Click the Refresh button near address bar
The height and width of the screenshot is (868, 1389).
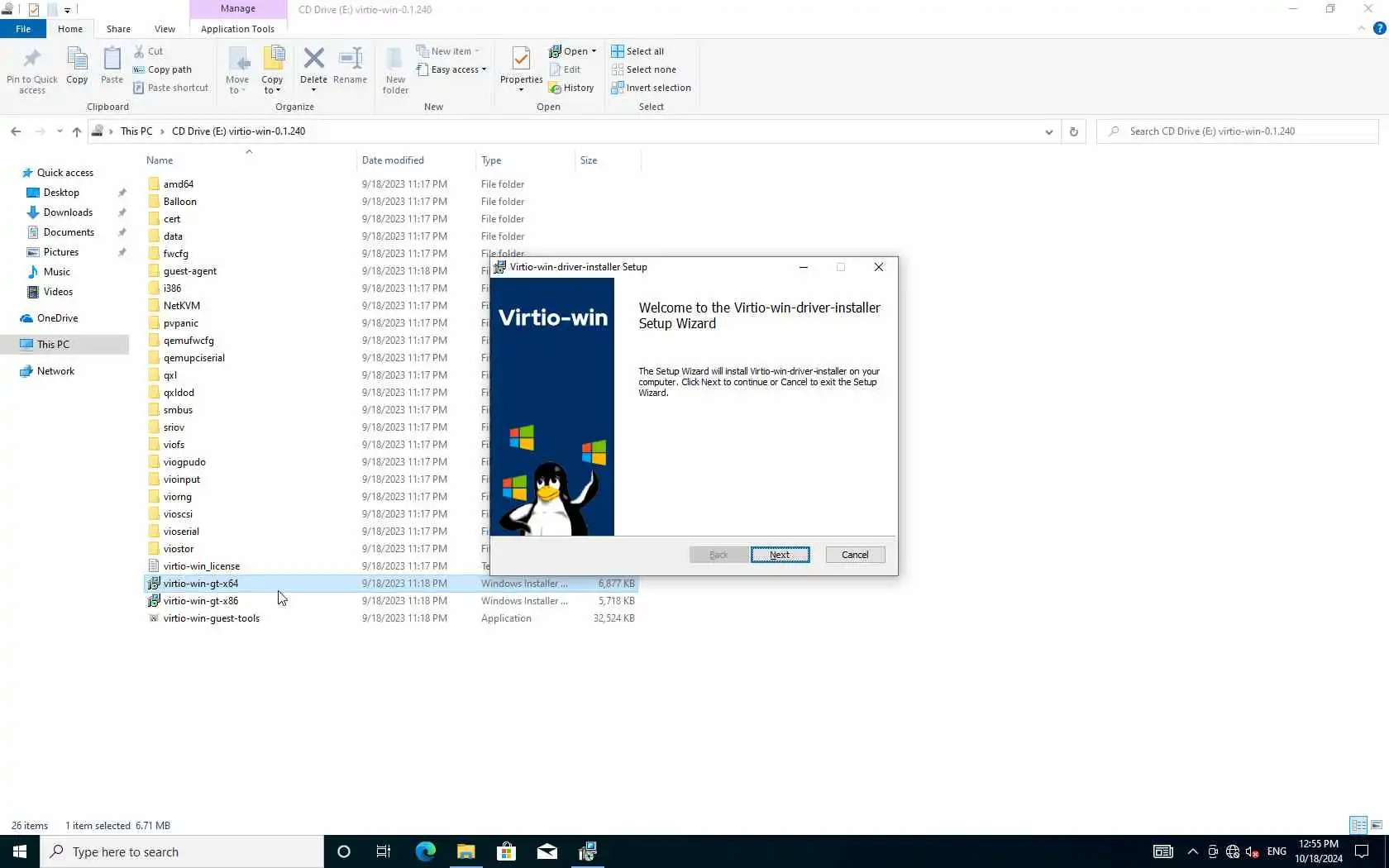(x=1073, y=131)
